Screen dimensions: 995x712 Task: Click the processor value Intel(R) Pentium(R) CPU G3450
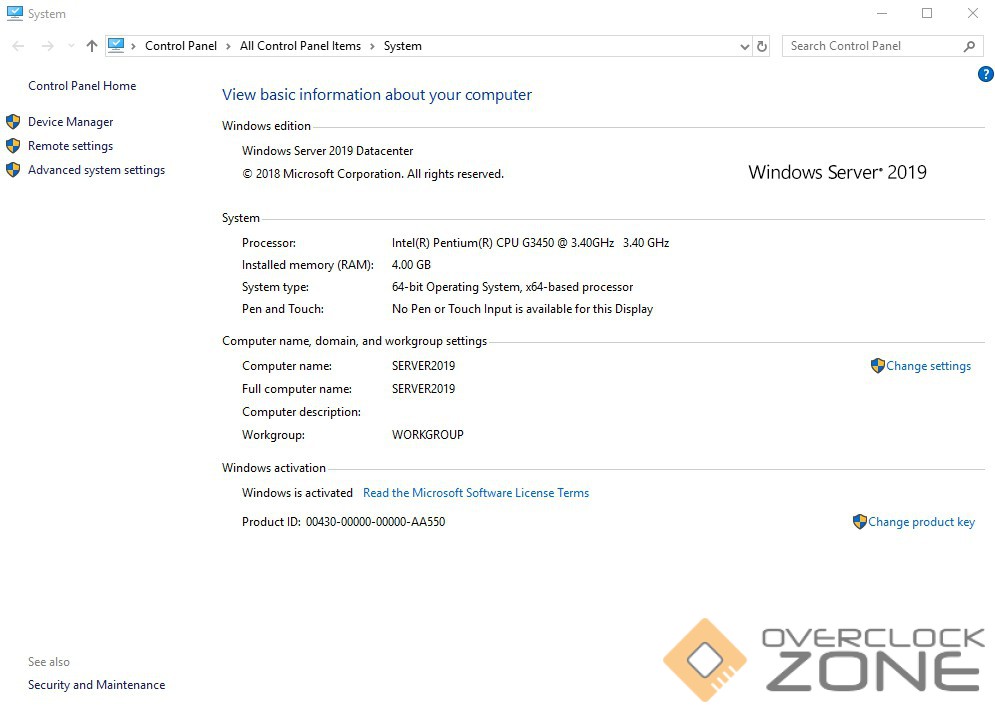tap(530, 243)
